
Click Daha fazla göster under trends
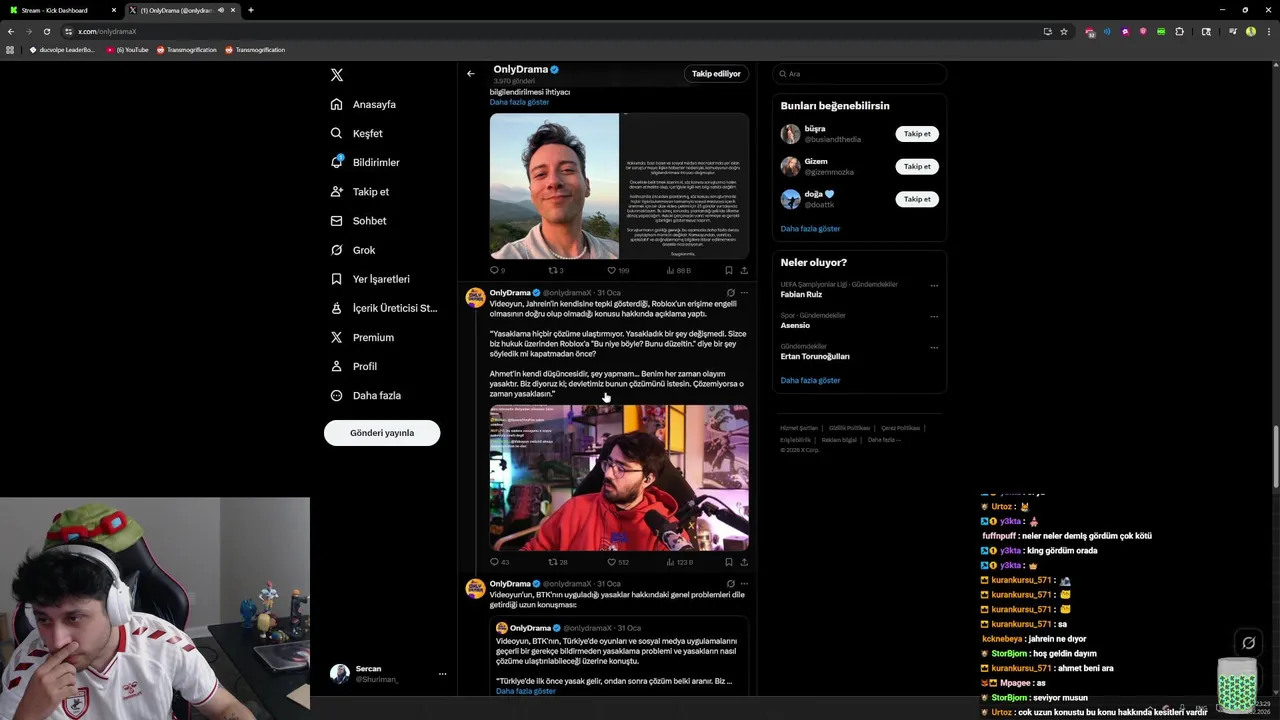(x=810, y=381)
